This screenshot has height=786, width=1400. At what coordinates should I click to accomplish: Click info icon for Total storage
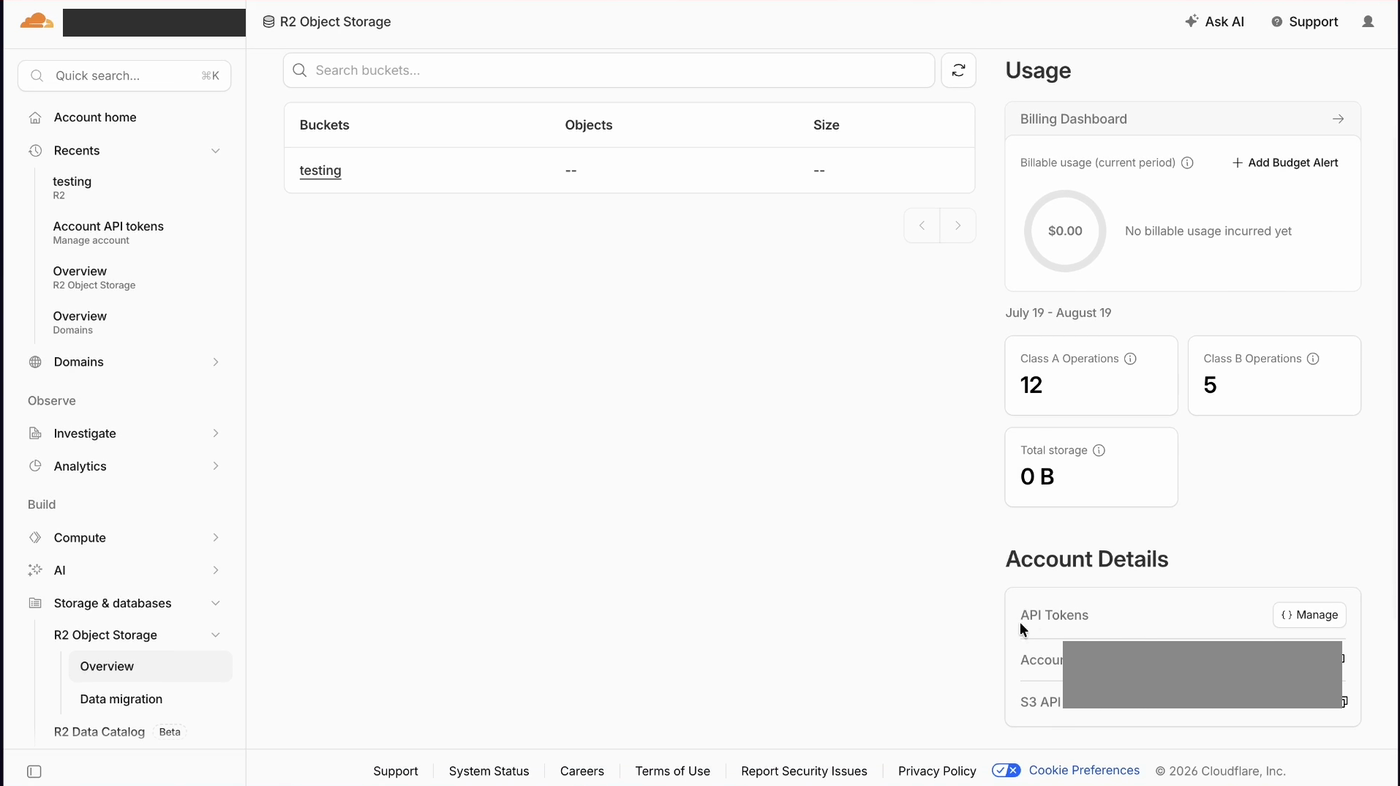[1099, 451]
